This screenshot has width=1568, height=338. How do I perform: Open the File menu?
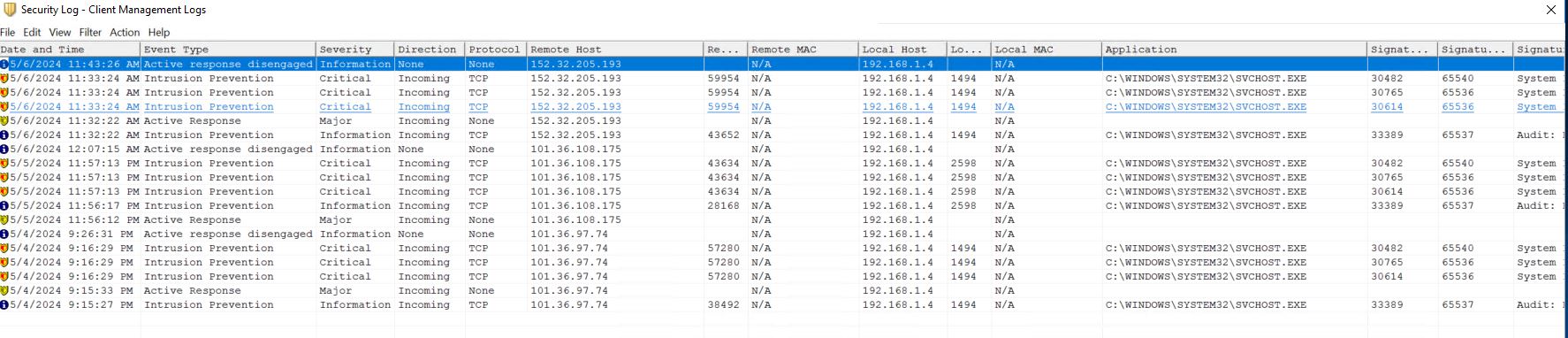point(8,32)
